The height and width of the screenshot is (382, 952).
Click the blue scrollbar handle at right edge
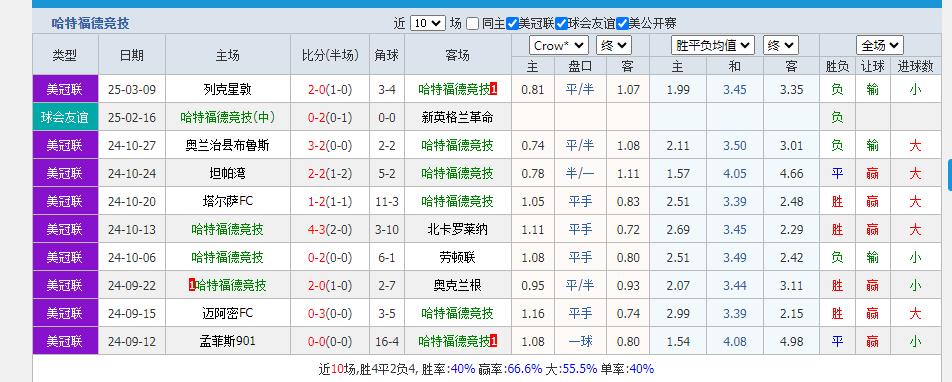click(950, 174)
